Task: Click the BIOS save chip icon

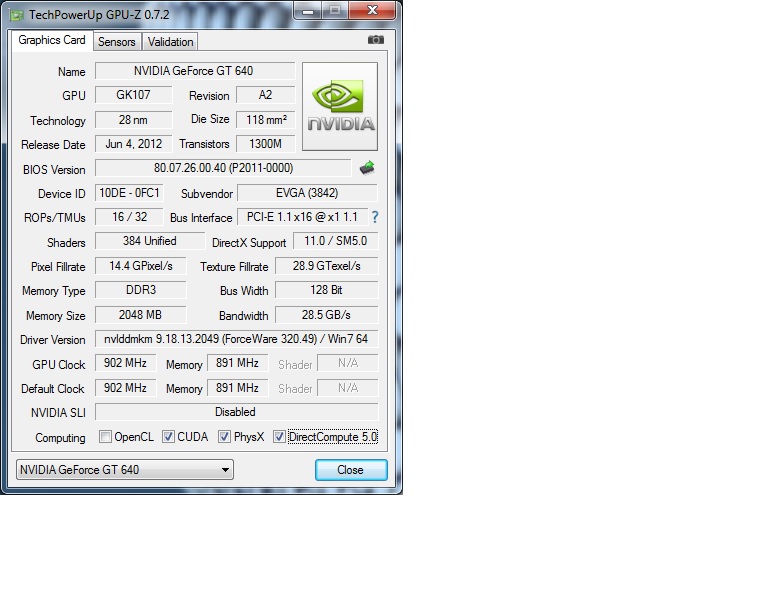Action: (367, 168)
